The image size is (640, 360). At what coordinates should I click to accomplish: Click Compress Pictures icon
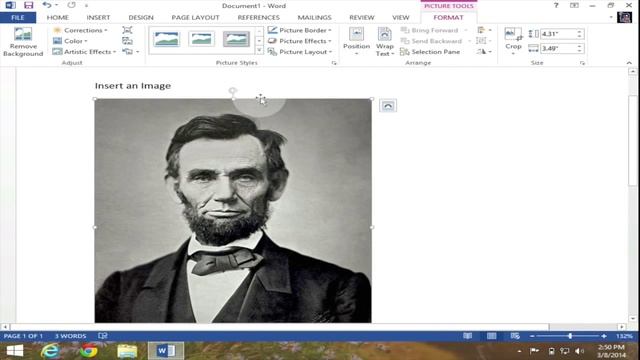point(127,30)
